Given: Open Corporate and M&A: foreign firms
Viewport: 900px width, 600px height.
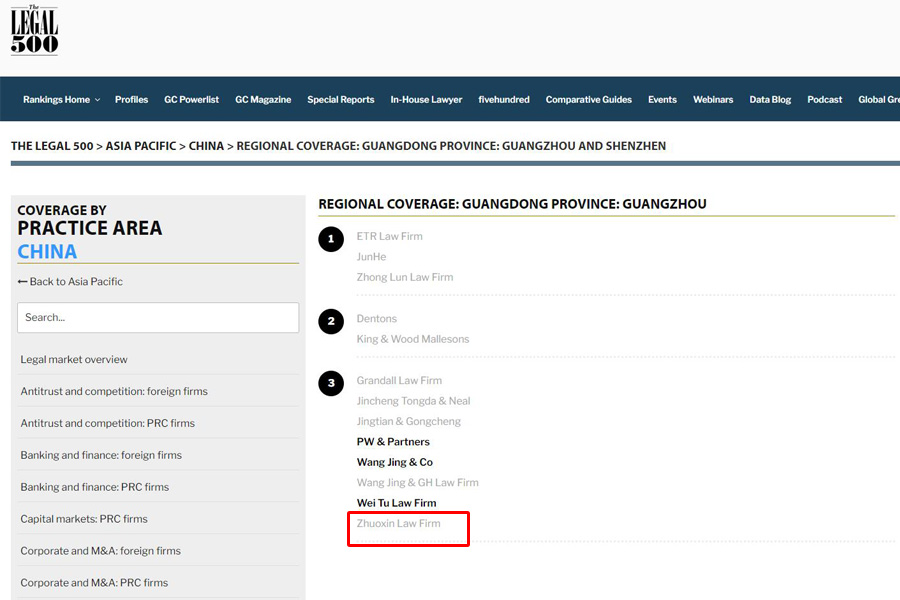Looking at the screenshot, I should (100, 551).
